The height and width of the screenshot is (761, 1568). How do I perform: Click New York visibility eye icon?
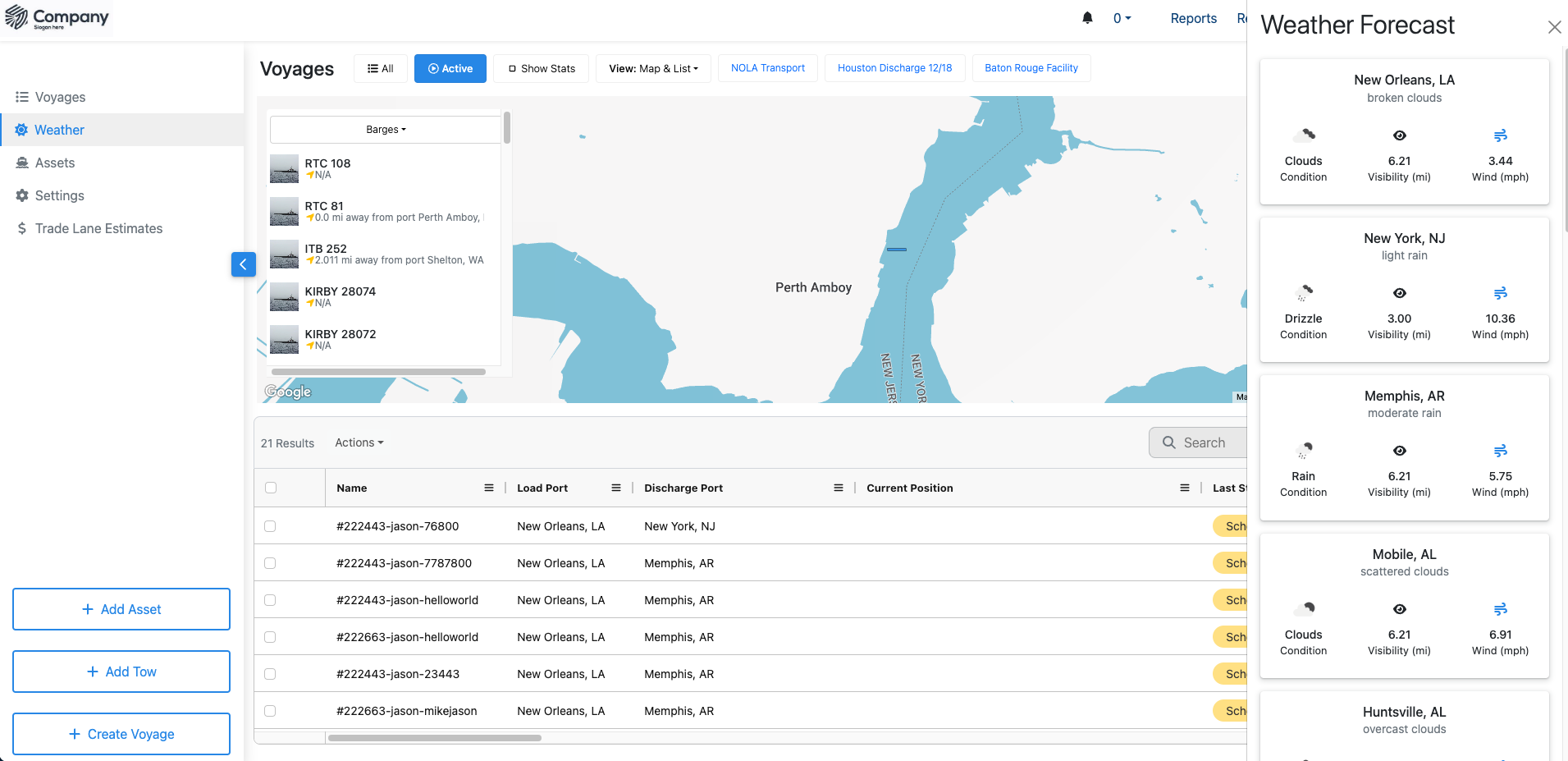coord(1399,293)
